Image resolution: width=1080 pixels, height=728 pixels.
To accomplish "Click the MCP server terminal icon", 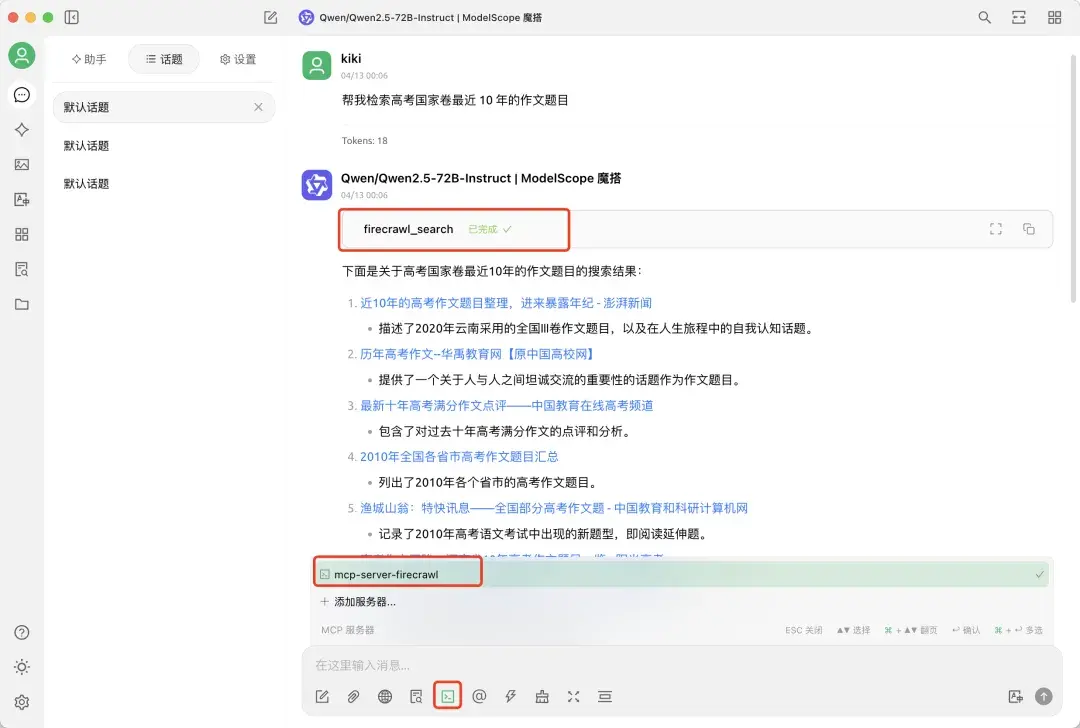I will [448, 696].
